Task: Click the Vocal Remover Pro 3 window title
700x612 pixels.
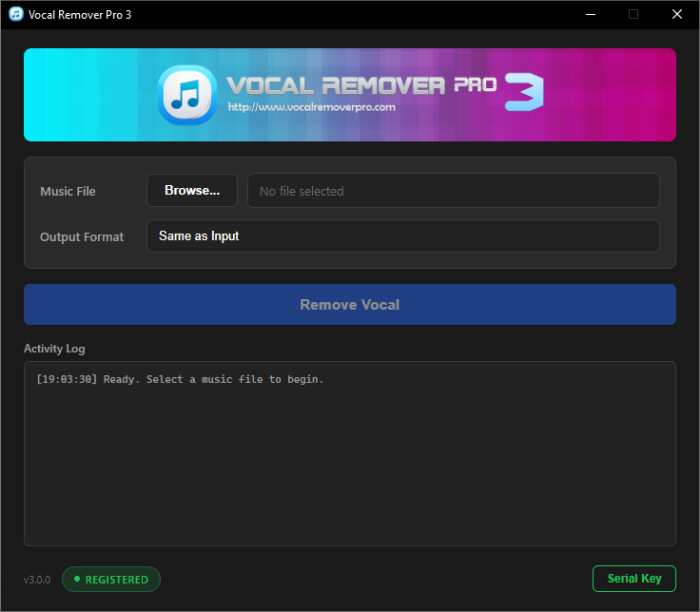Action: 80,15
